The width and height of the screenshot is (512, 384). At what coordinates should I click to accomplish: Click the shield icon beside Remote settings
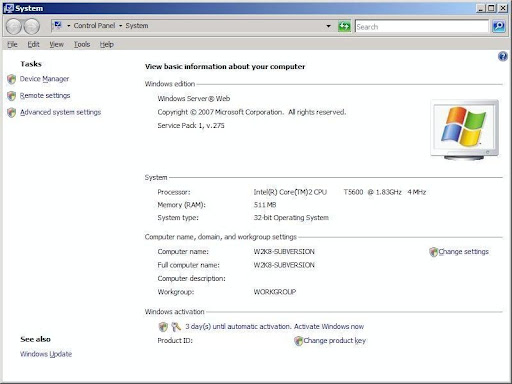click(x=12, y=96)
